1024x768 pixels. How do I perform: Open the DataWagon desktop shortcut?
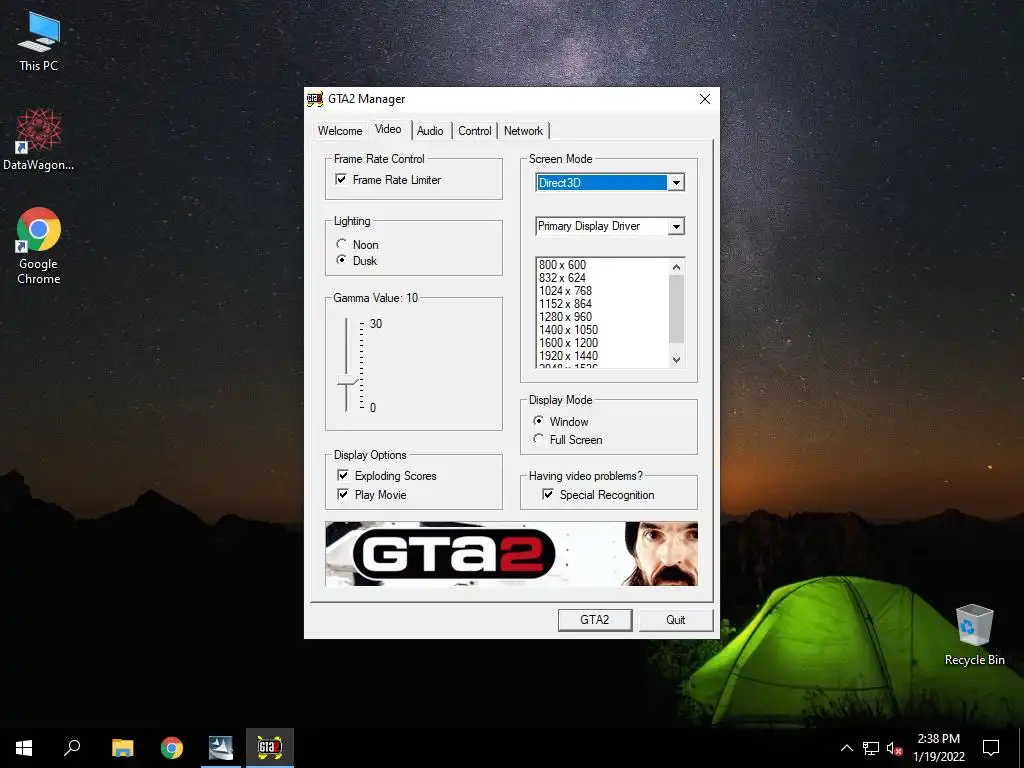point(39,140)
